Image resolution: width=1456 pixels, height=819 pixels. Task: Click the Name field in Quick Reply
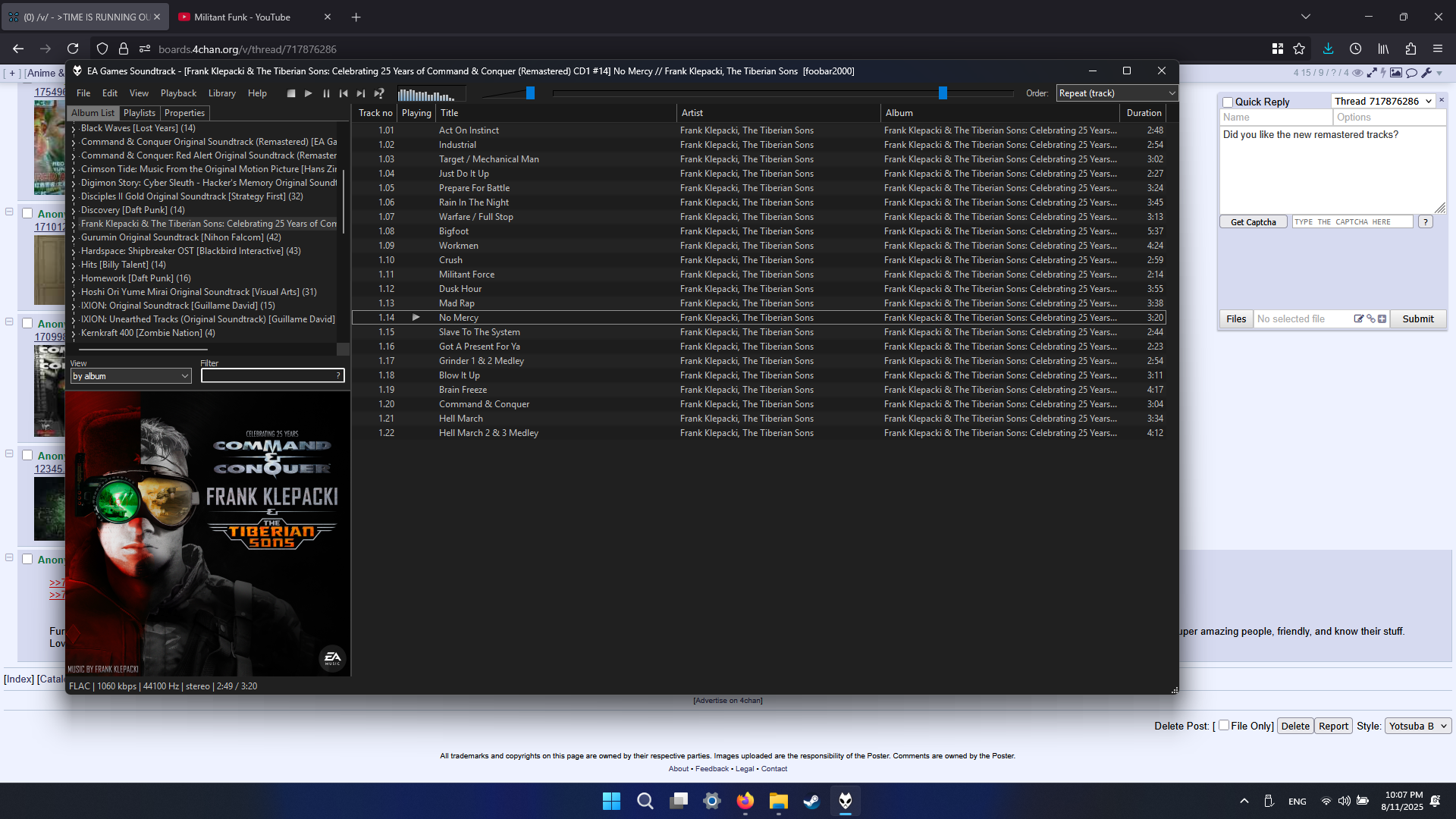click(1276, 118)
